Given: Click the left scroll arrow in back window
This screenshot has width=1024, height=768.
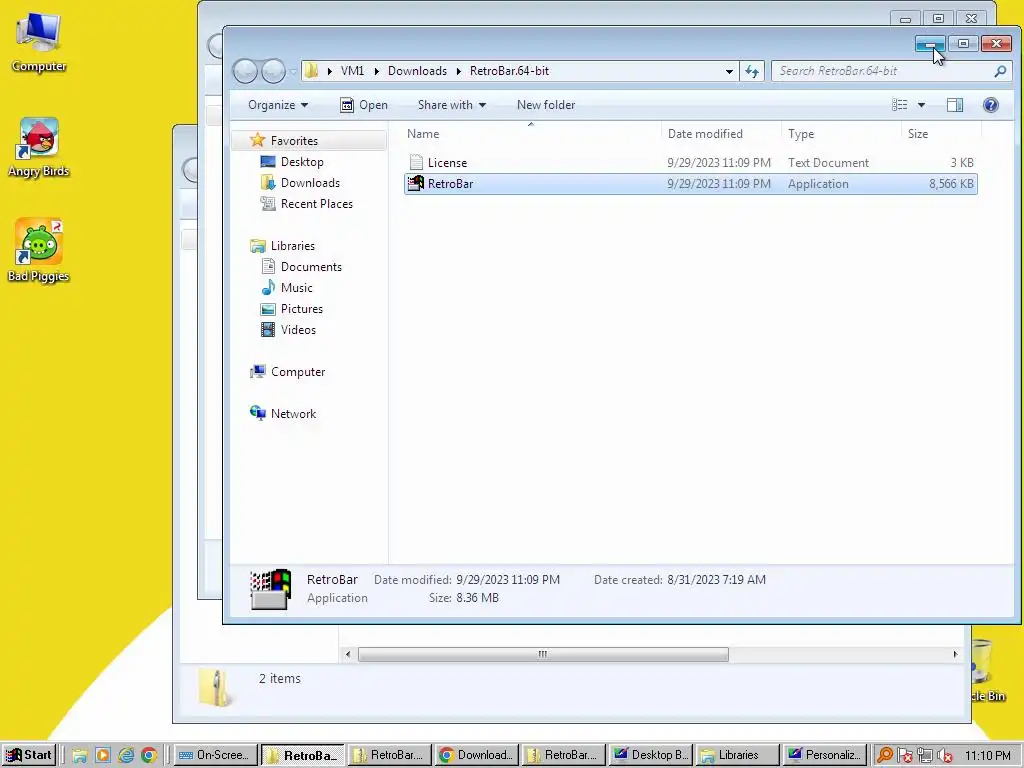Looking at the screenshot, I should tap(347, 654).
